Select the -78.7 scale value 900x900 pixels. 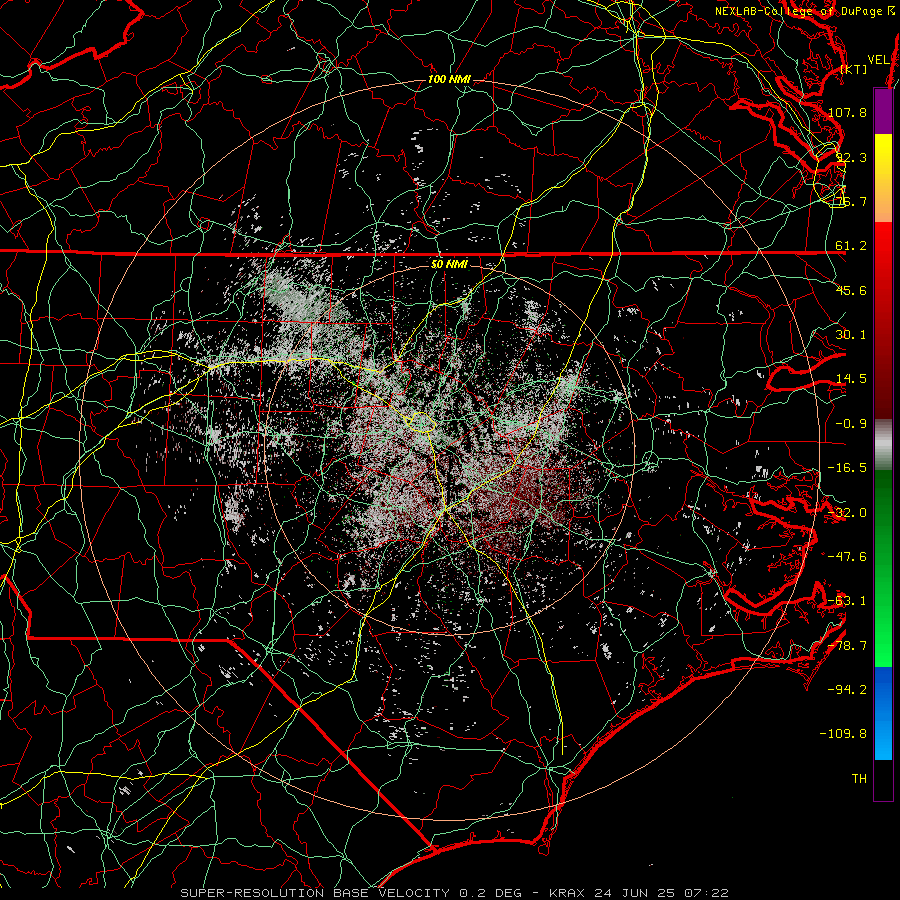(847, 646)
